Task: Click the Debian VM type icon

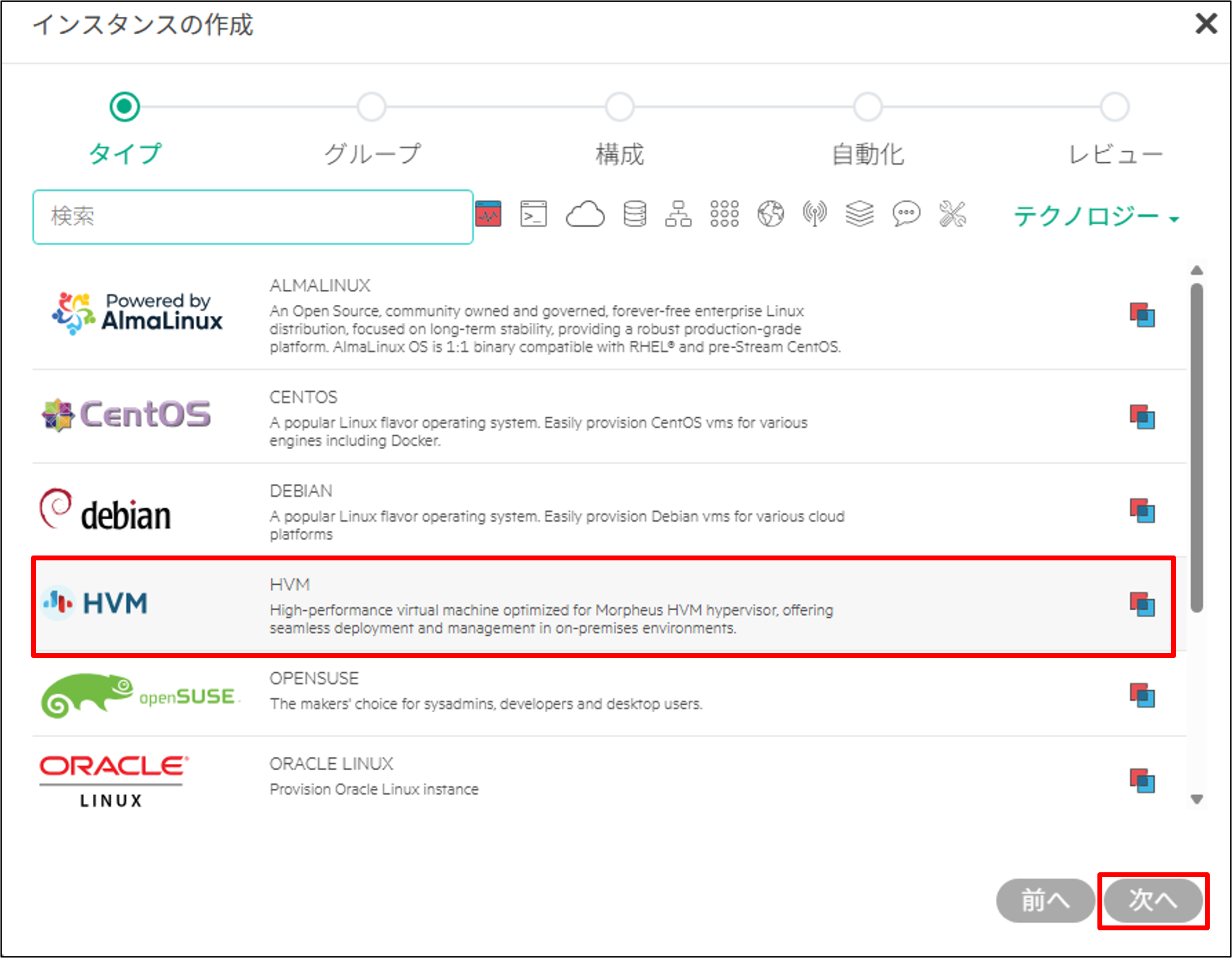Action: click(x=1142, y=511)
